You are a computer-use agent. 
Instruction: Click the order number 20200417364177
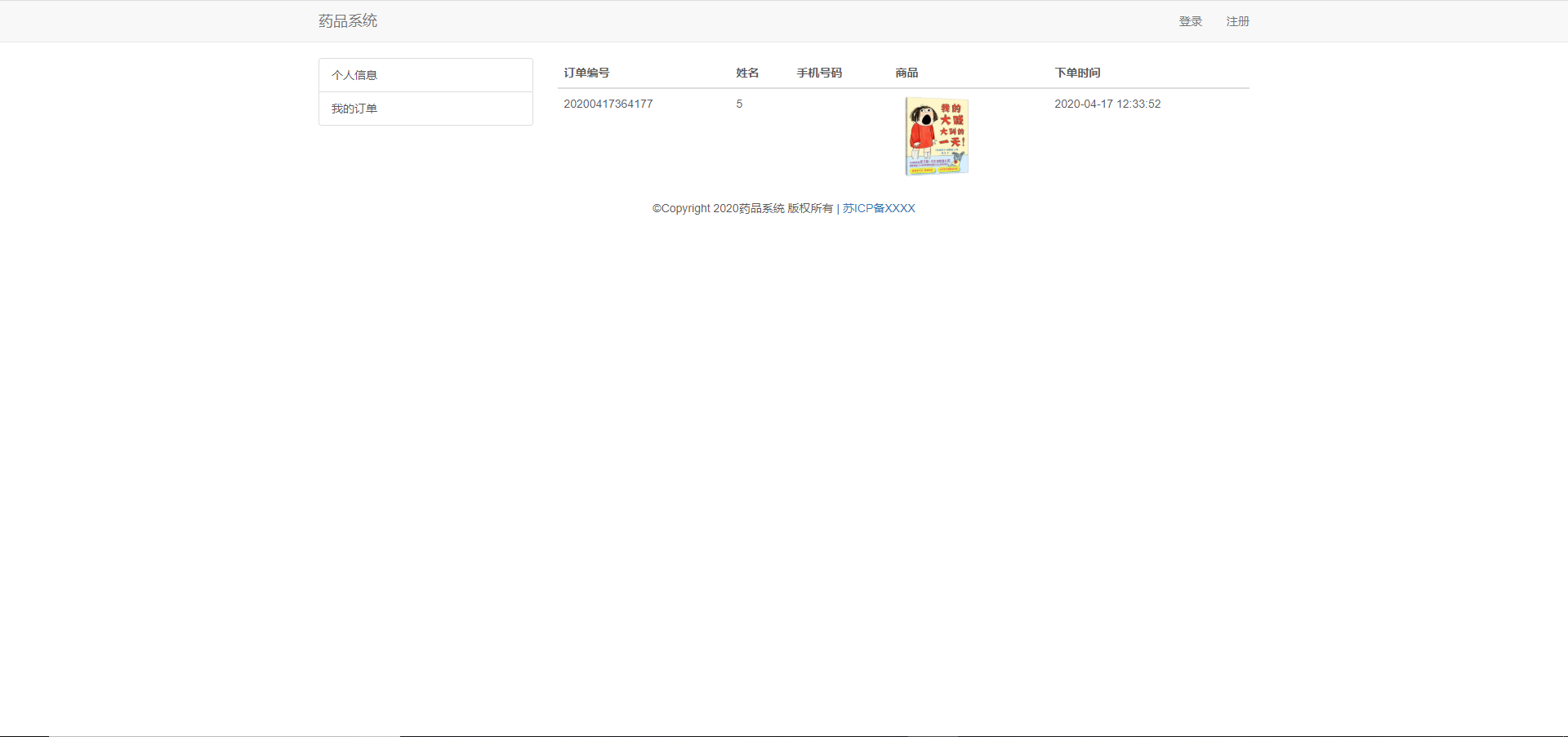608,104
